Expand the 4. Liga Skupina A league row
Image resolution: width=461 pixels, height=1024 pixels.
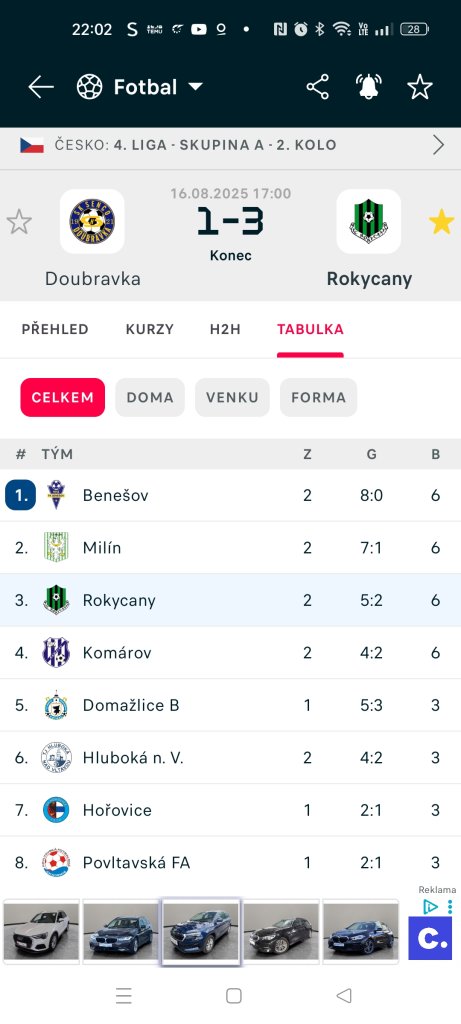tap(230, 145)
